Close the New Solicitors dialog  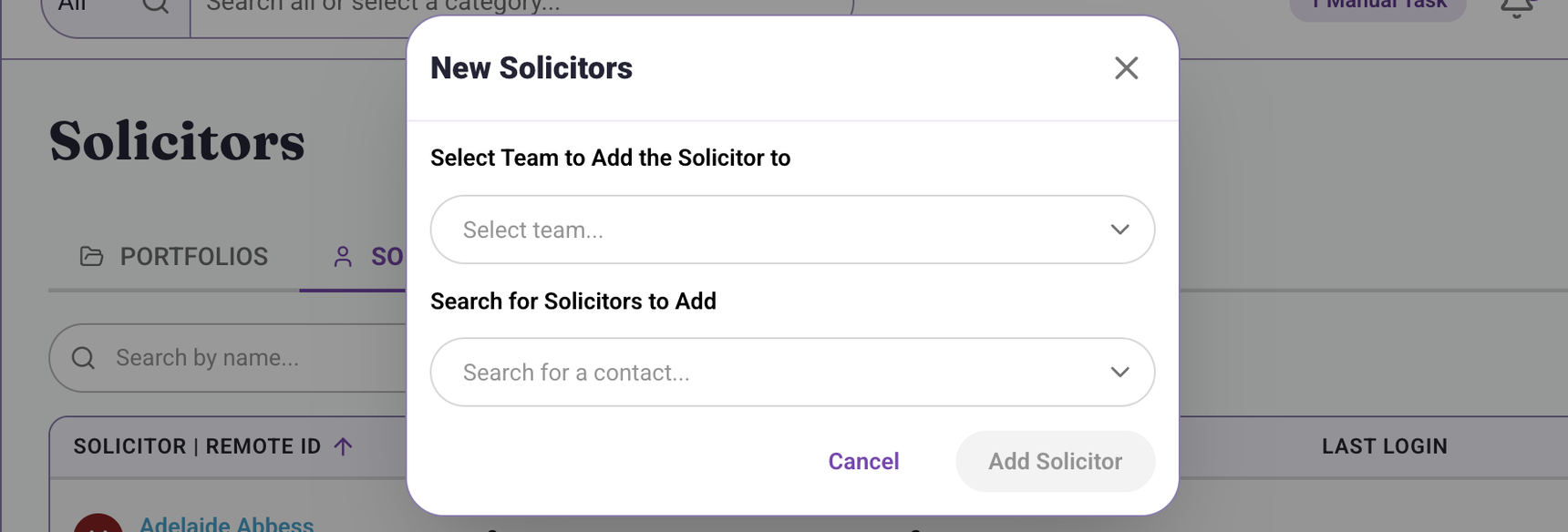pyautogui.click(x=1126, y=68)
